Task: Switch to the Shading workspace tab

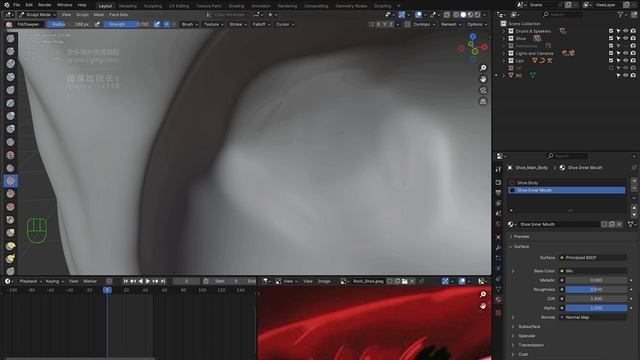Action: (x=236, y=6)
